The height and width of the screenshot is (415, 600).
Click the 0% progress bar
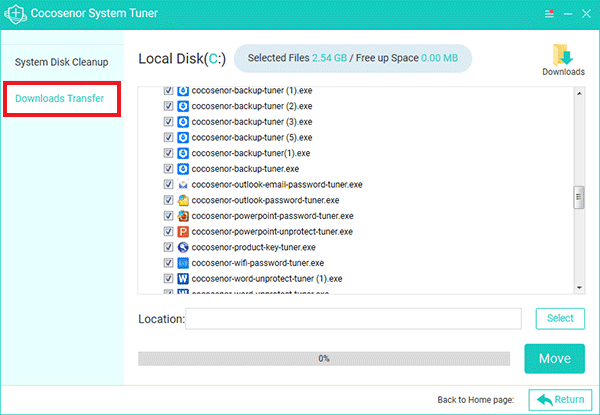point(324,359)
